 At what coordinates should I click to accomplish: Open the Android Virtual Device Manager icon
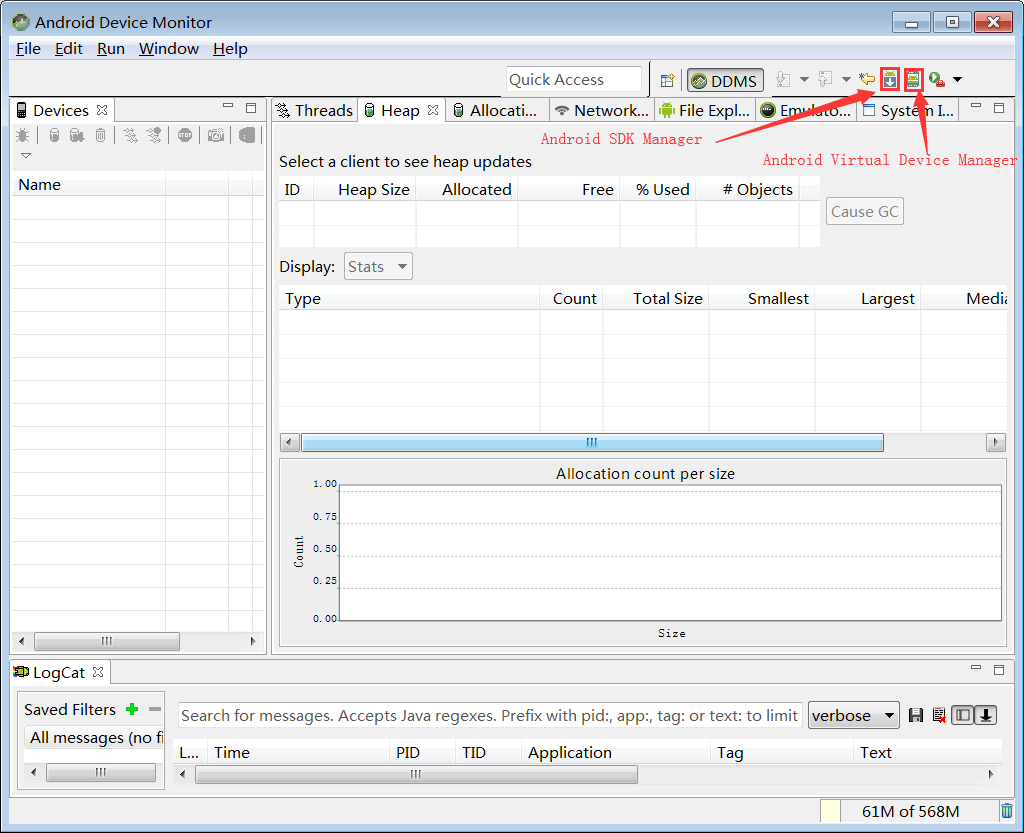(x=913, y=80)
